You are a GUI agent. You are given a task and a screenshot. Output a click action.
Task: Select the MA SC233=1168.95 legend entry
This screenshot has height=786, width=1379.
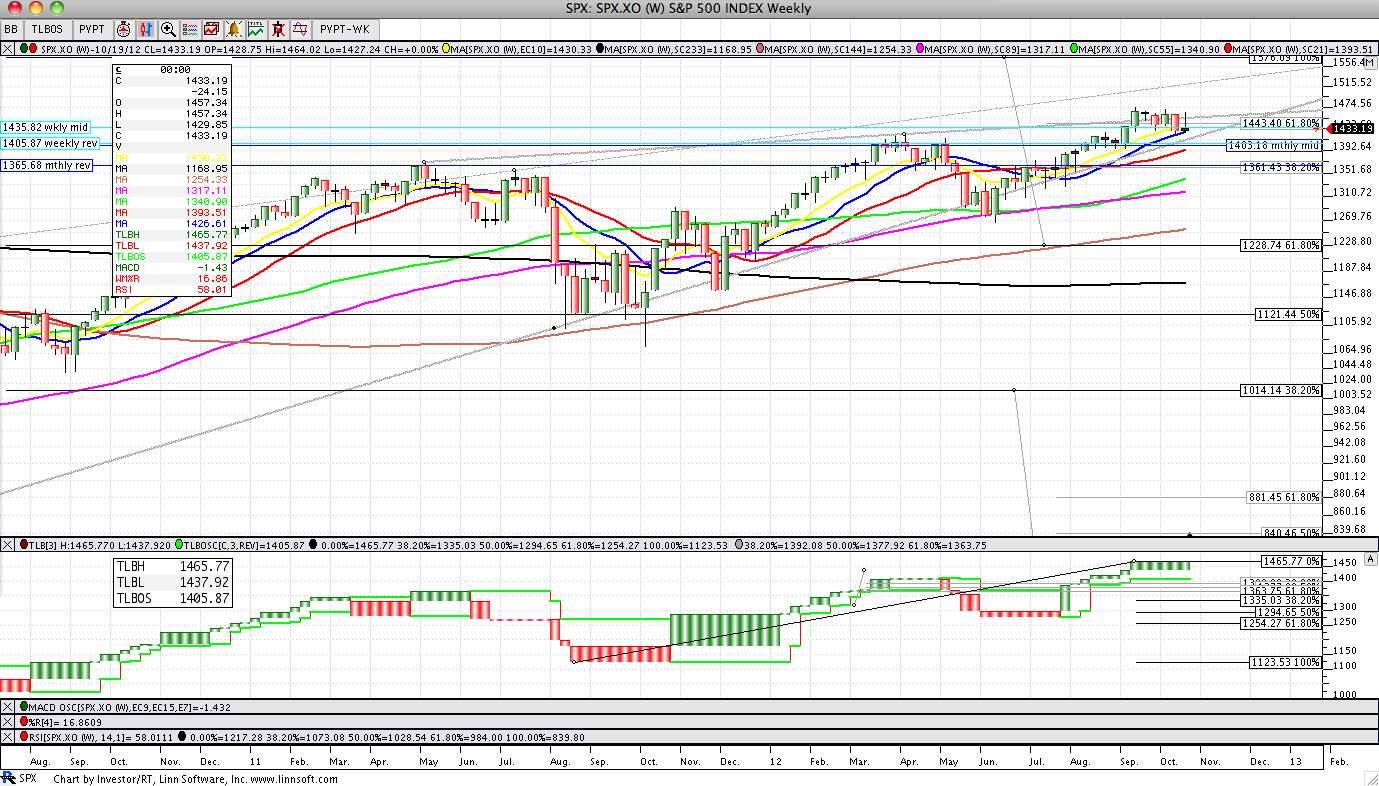[x=679, y=49]
